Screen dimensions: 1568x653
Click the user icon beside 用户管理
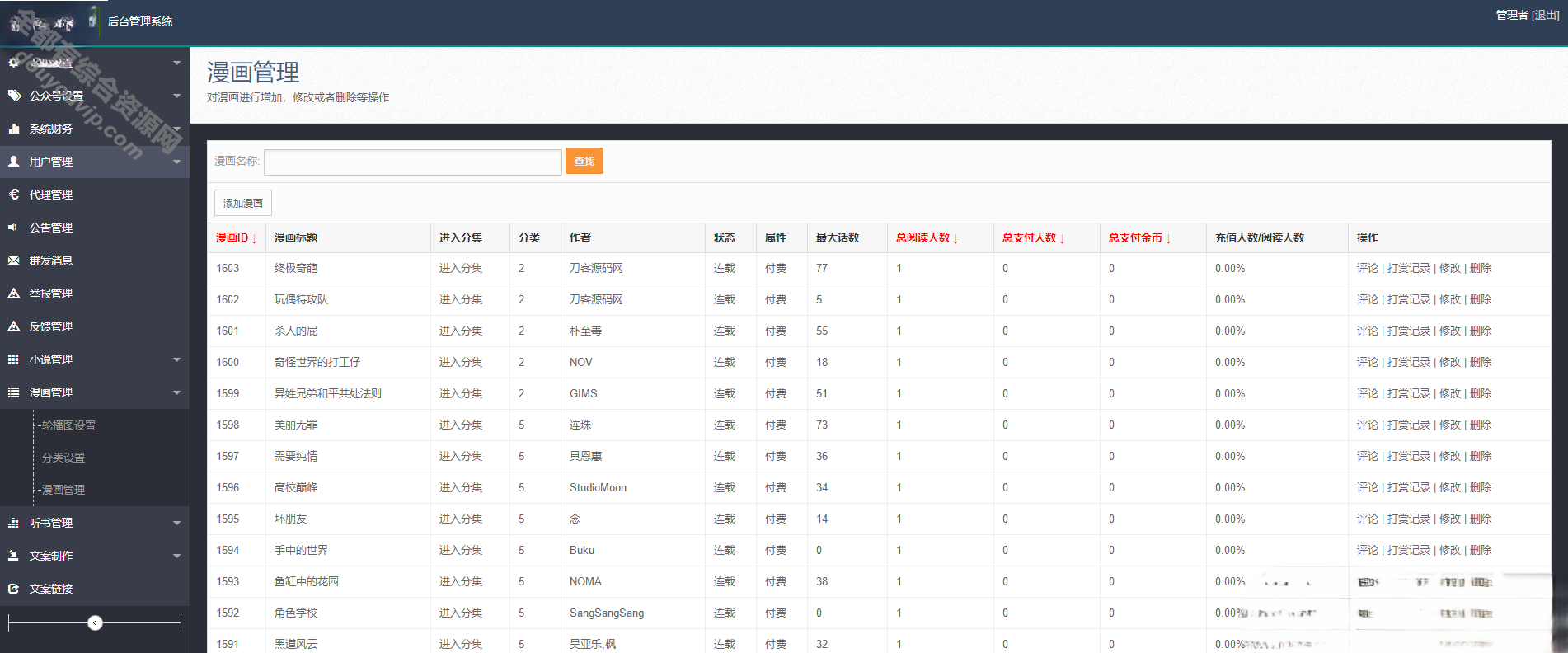[x=14, y=162]
